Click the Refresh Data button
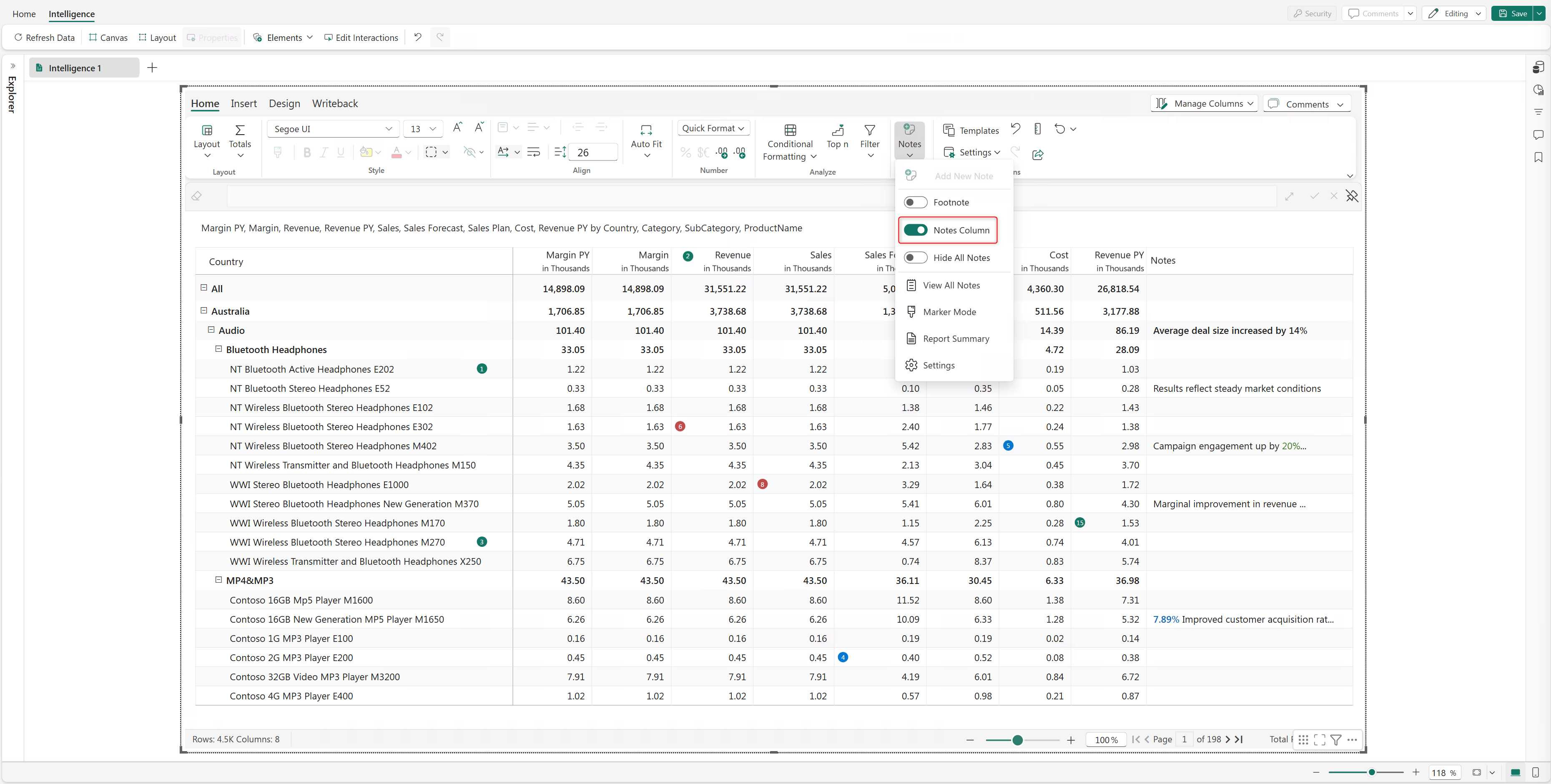The height and width of the screenshot is (784, 1551). (45, 38)
